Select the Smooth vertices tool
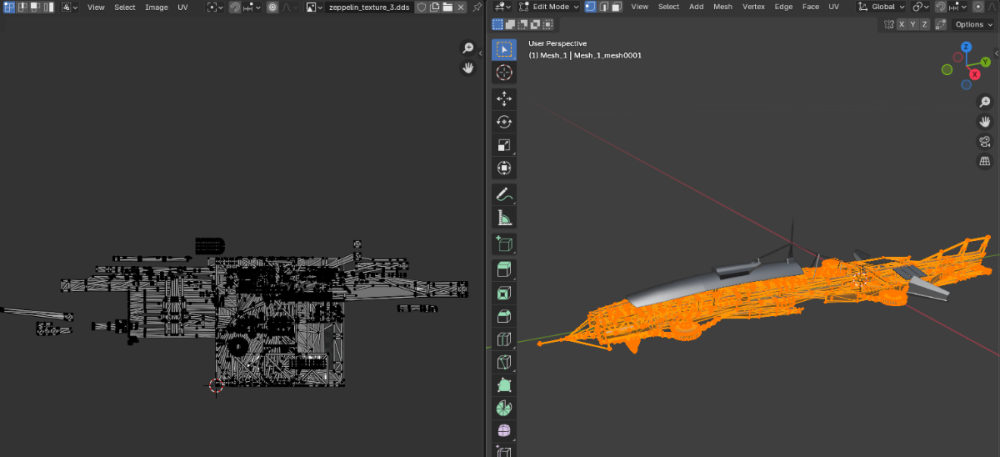Viewport: 1000px width, 457px height. [x=504, y=432]
